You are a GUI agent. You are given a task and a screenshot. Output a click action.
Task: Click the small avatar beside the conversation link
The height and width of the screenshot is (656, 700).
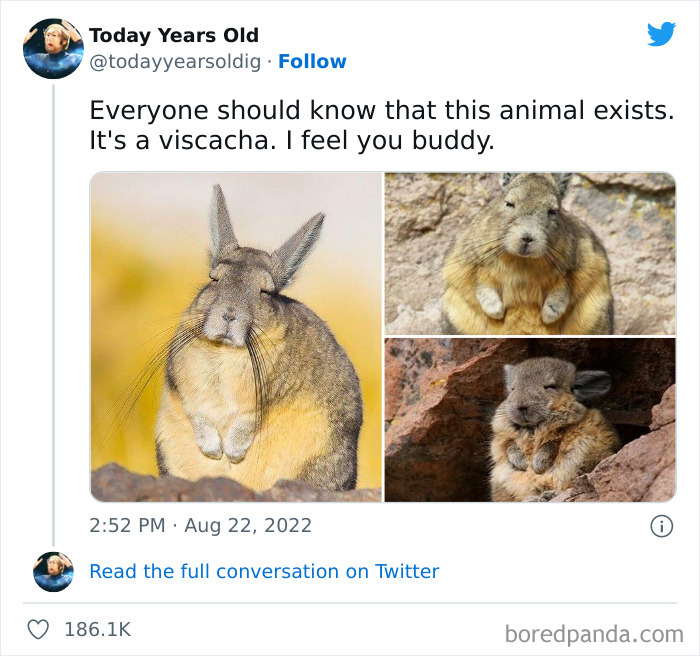click(54, 572)
